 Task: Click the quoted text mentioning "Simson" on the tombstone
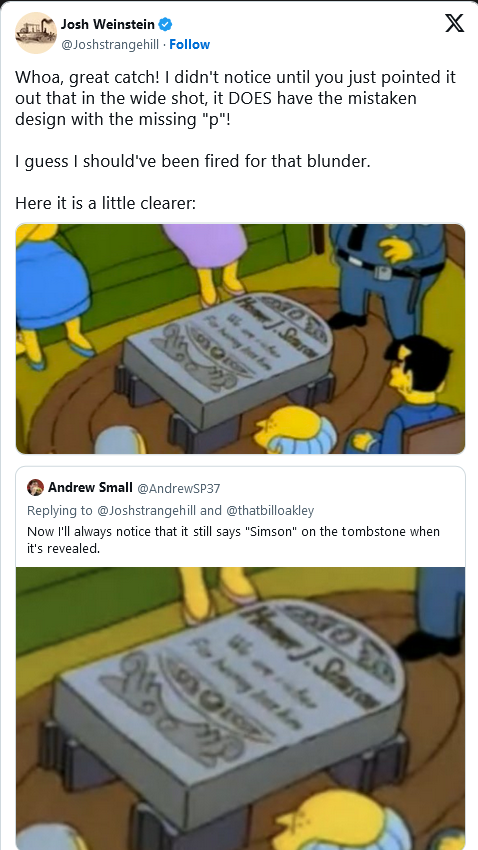click(x=233, y=539)
